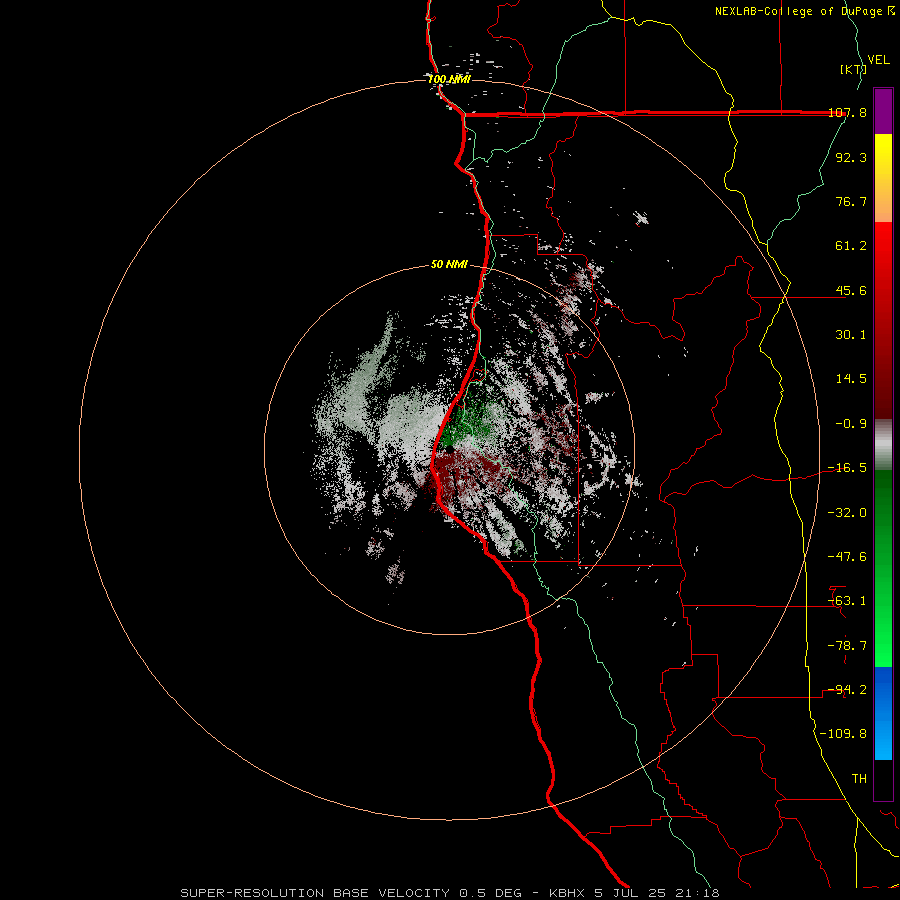The image size is (900, 900).
Task: Select the -32.0 scale value
Action: 848,513
